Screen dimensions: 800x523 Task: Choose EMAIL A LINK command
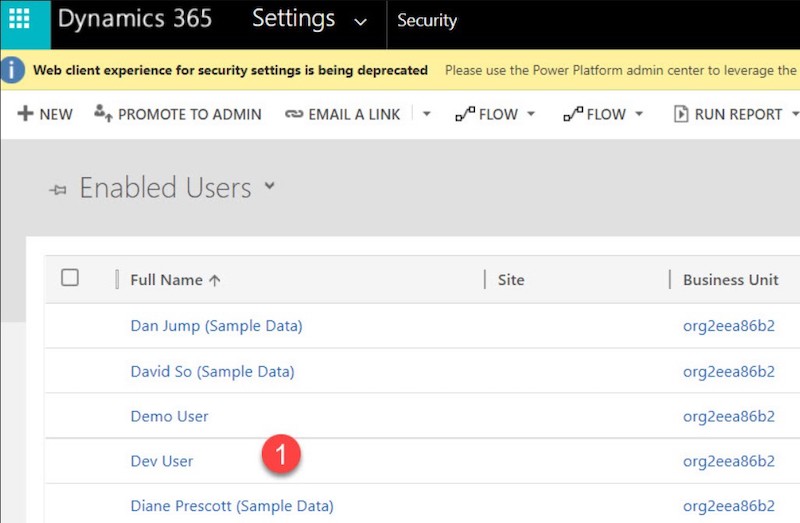(354, 114)
